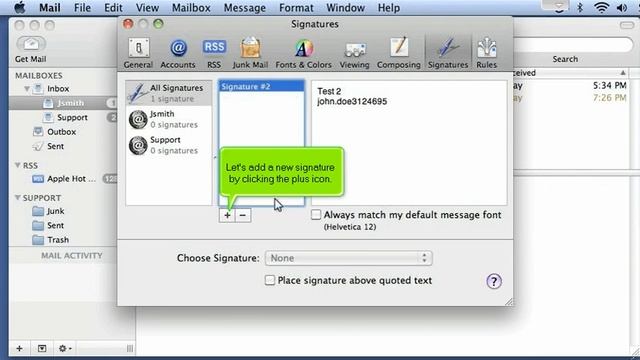Screen dimensions: 640x360
Task: Click the MAIL ACTIVITY header
Action: click(71, 256)
